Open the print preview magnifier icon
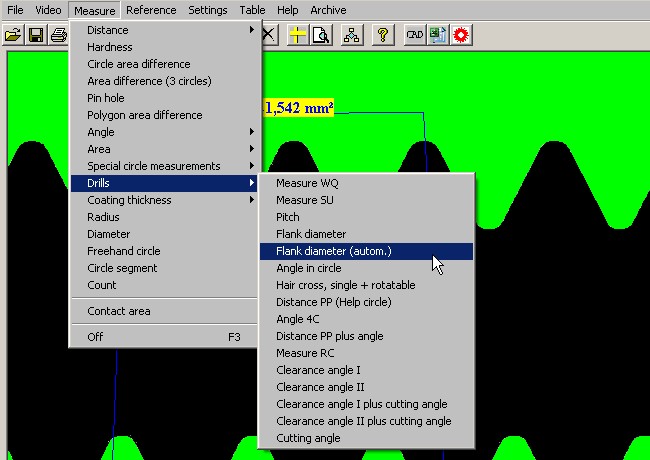This screenshot has height=460, width=650. pyautogui.click(x=320, y=35)
